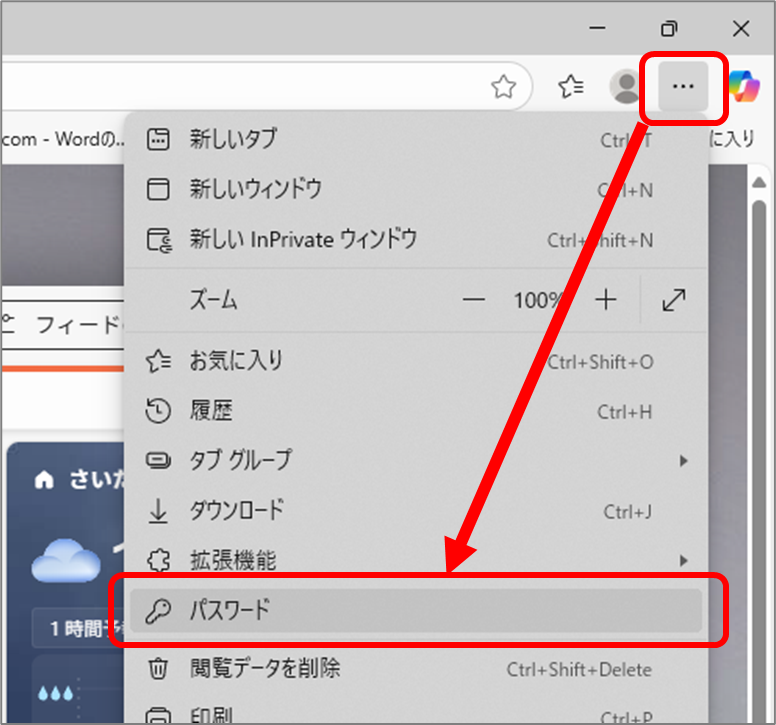Decrease zoom with the minus button
Viewport: 776px width, 725px height.
[474, 300]
